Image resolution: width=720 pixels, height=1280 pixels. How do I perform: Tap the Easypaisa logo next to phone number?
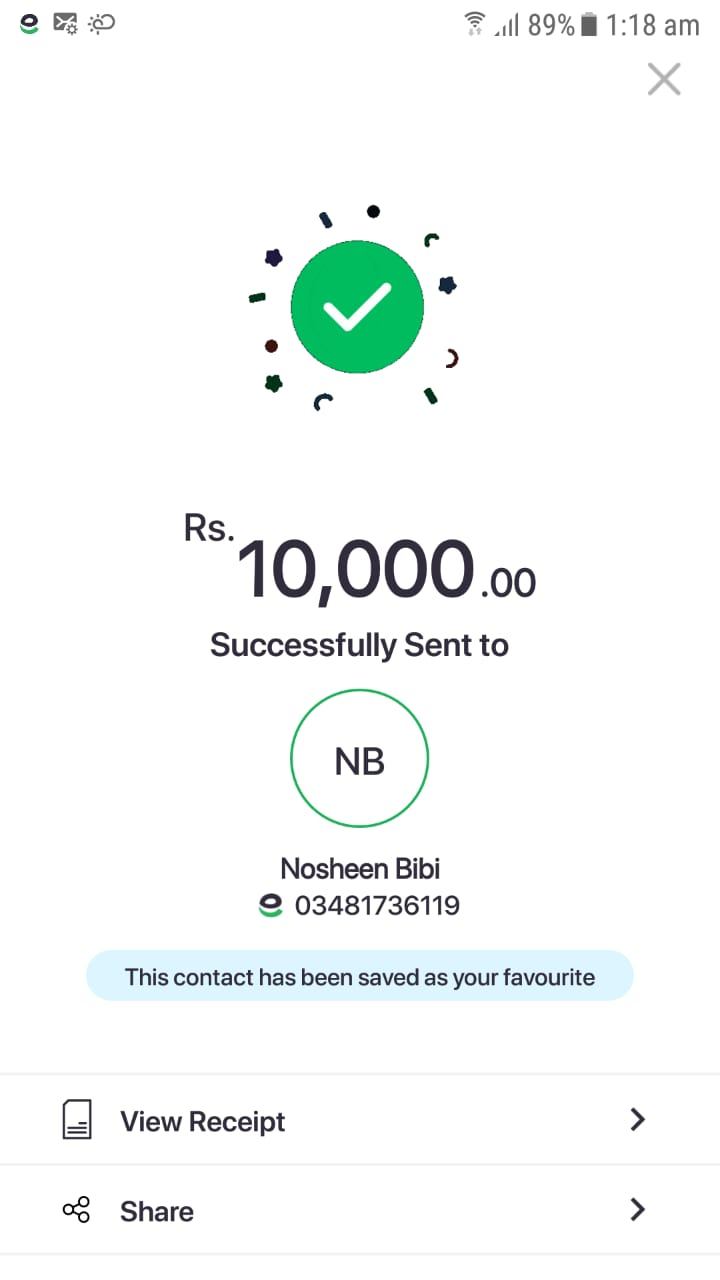(271, 906)
